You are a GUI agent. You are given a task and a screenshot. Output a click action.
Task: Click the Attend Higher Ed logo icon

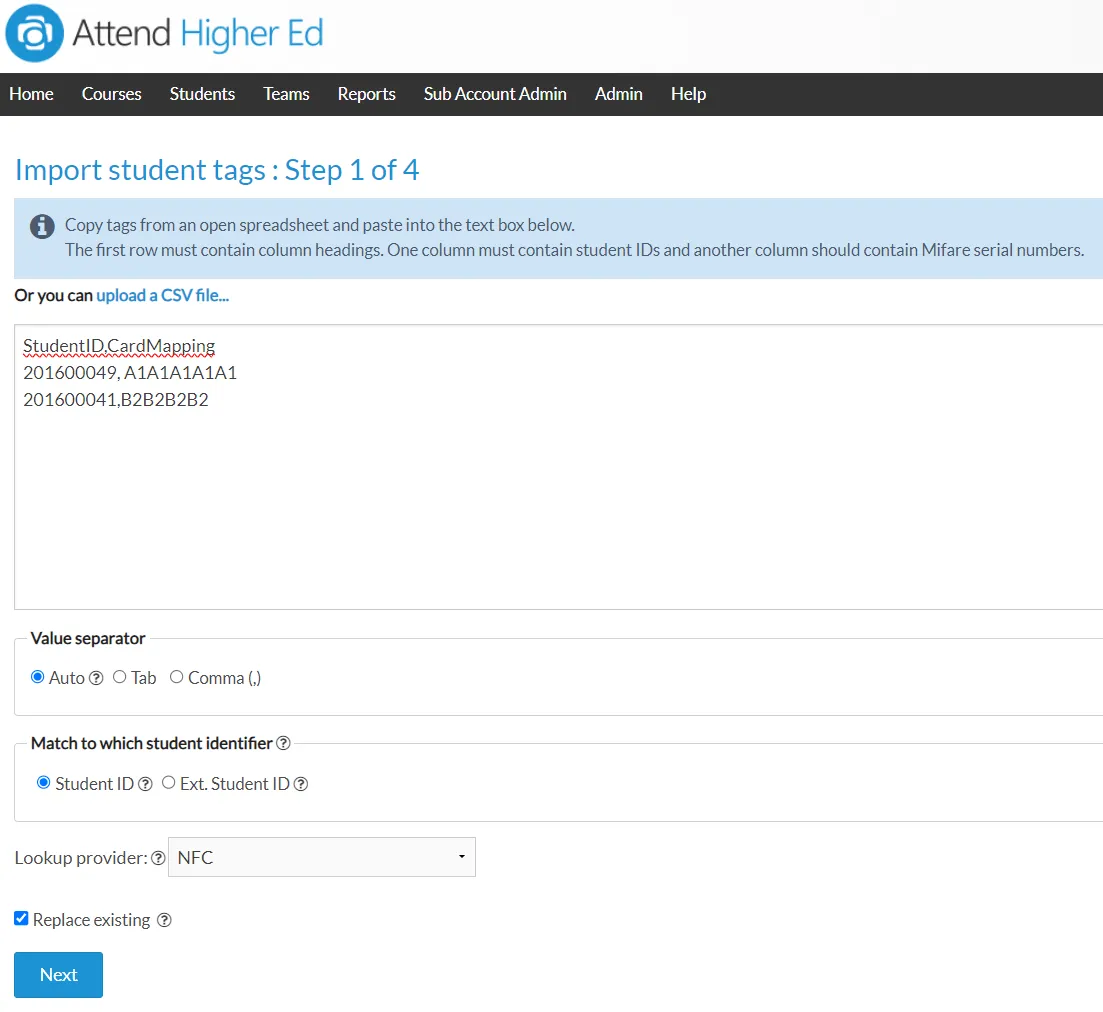[x=34, y=33]
